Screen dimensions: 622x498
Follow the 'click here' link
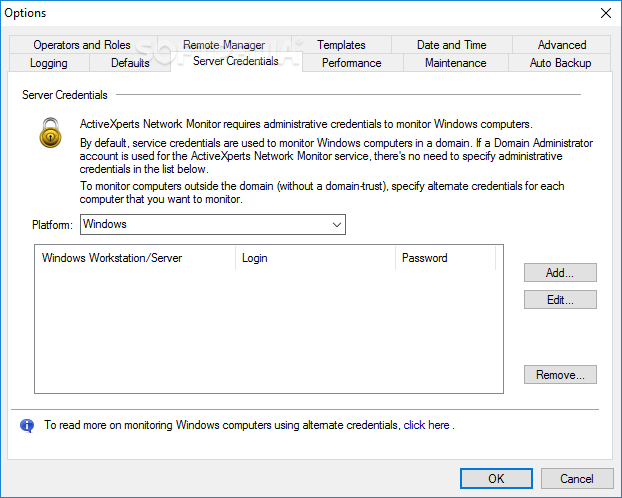426,425
